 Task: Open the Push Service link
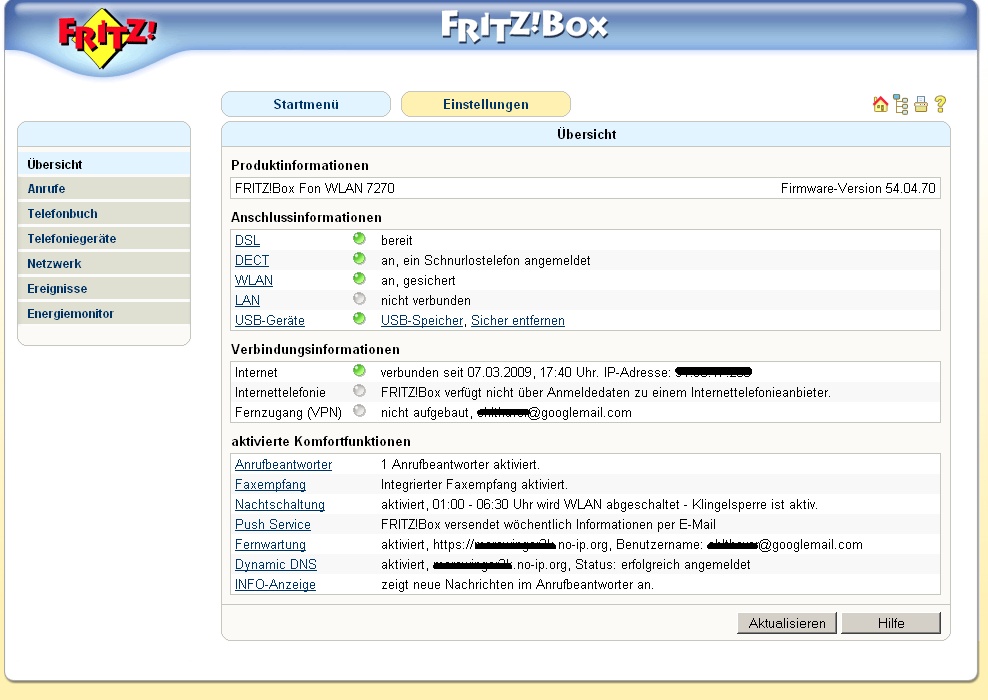click(273, 525)
